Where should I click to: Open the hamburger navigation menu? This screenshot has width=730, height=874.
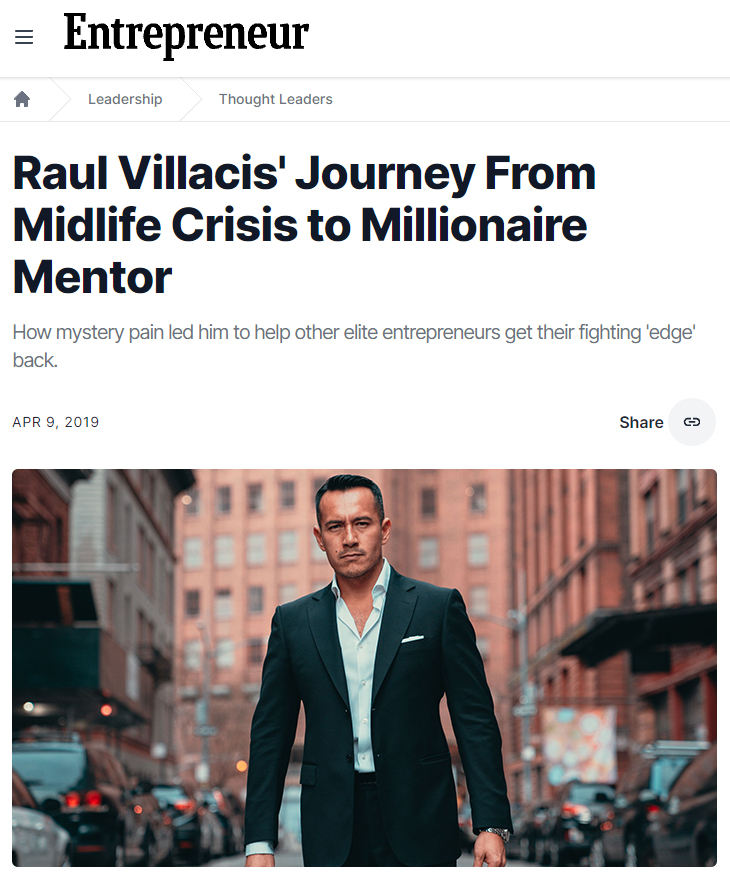24,37
